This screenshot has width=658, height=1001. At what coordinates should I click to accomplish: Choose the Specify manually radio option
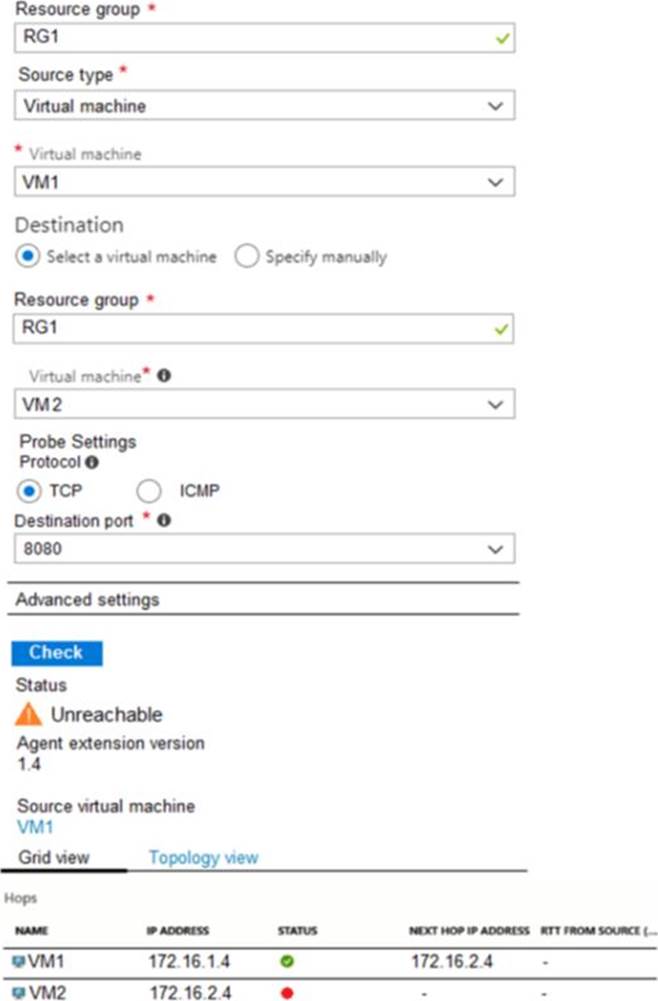(x=247, y=256)
